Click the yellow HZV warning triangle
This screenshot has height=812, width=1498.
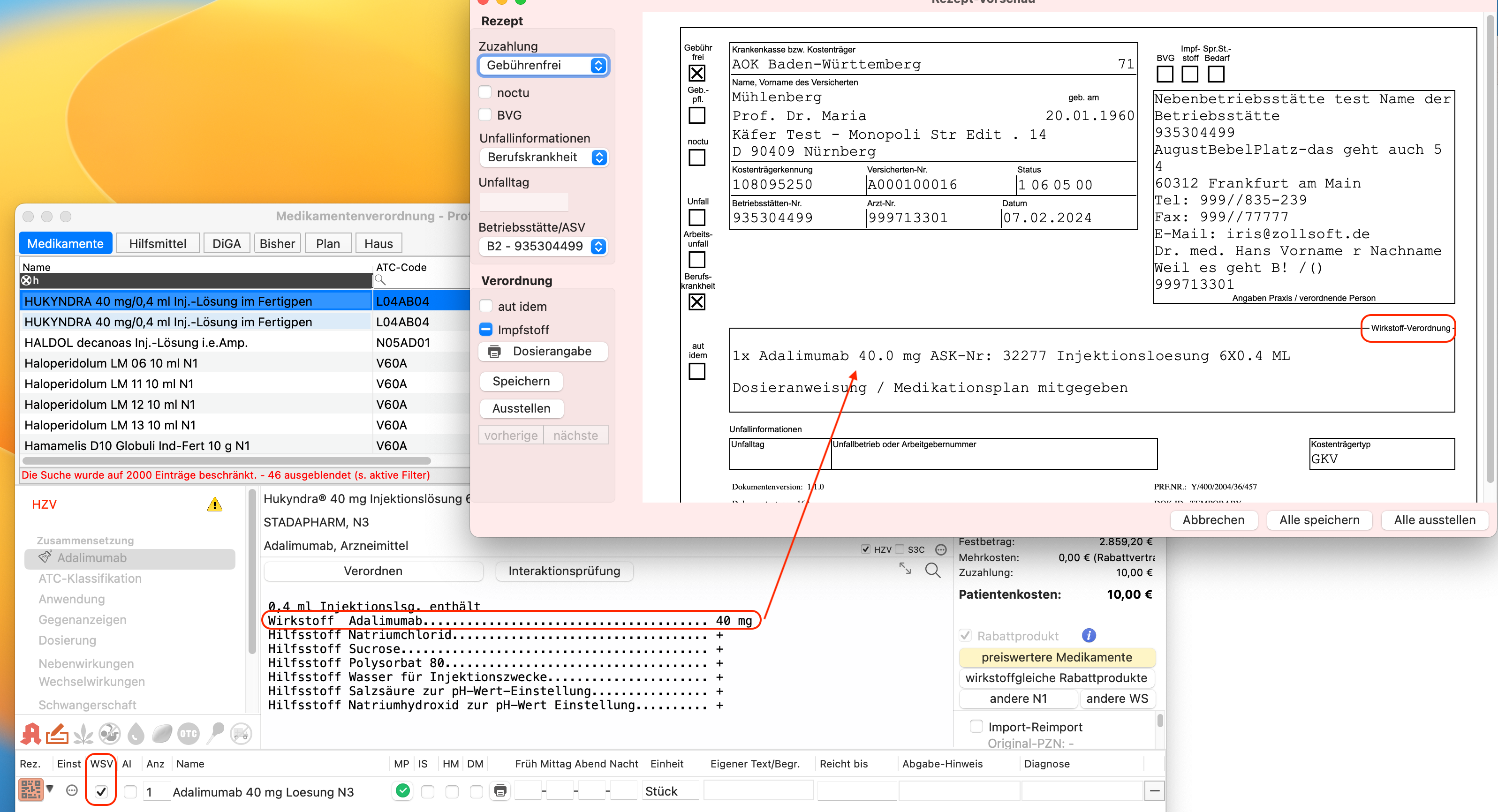215,504
